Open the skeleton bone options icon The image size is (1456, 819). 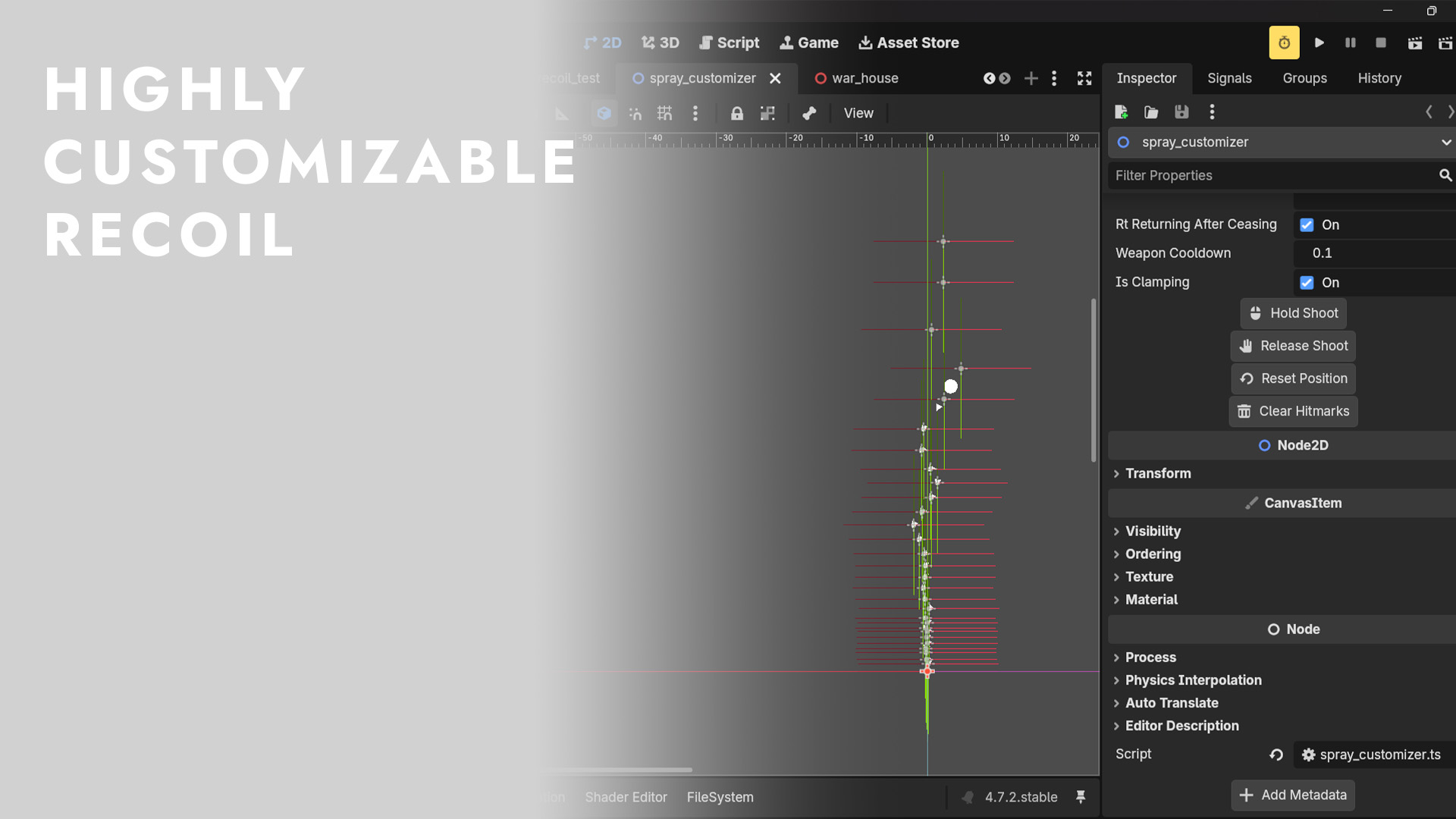tap(809, 114)
